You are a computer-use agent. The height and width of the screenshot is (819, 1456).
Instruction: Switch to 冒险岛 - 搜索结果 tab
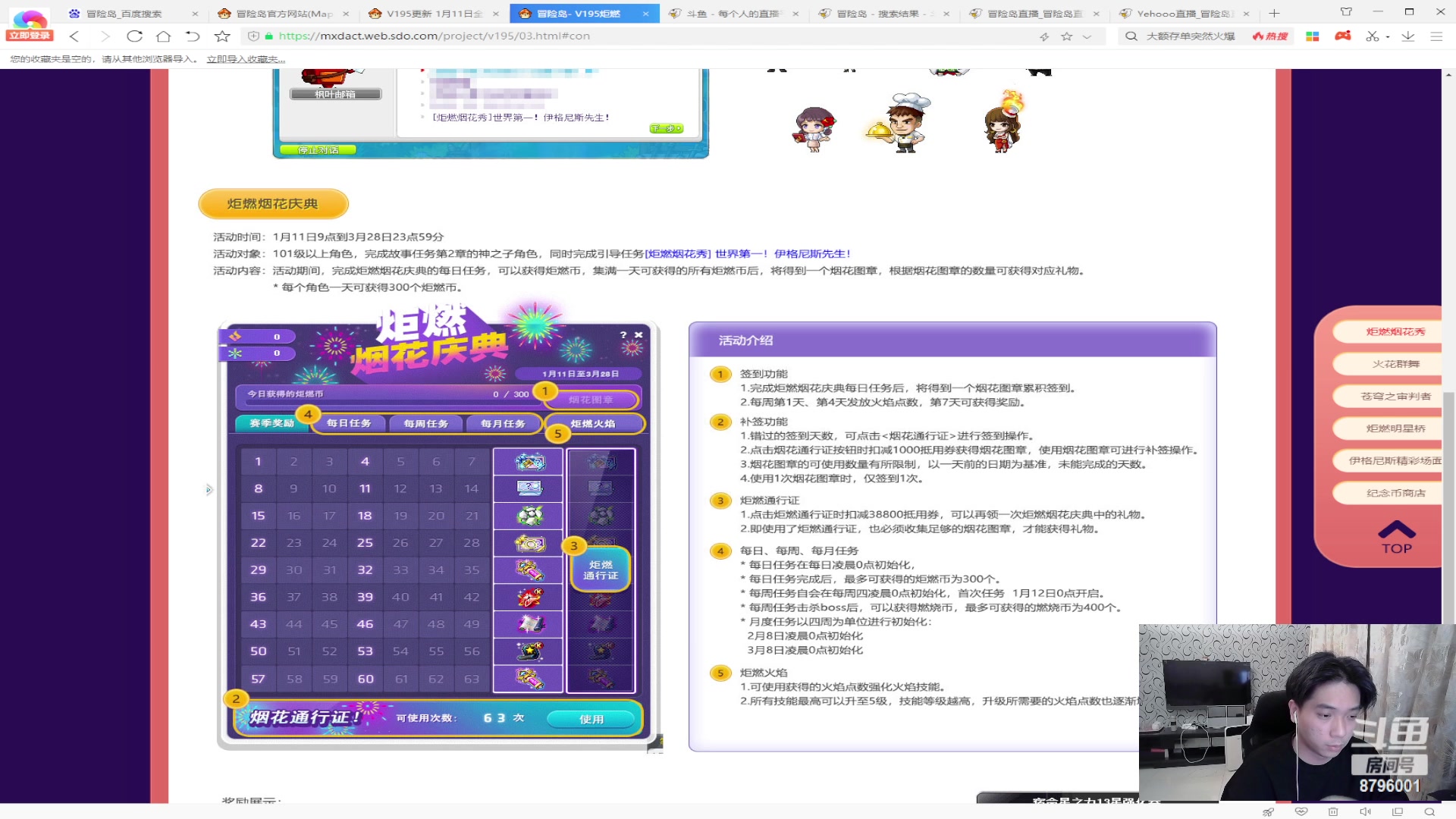point(884,14)
